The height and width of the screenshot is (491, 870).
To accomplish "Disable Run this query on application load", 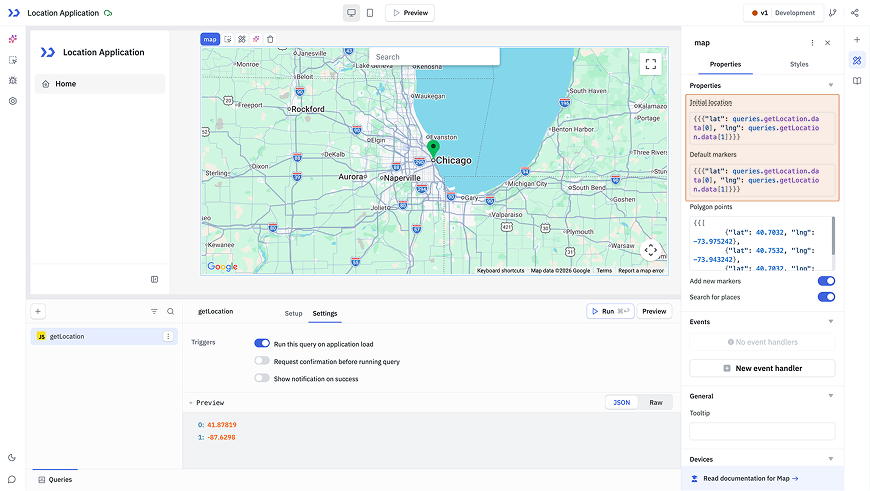I will 262,343.
